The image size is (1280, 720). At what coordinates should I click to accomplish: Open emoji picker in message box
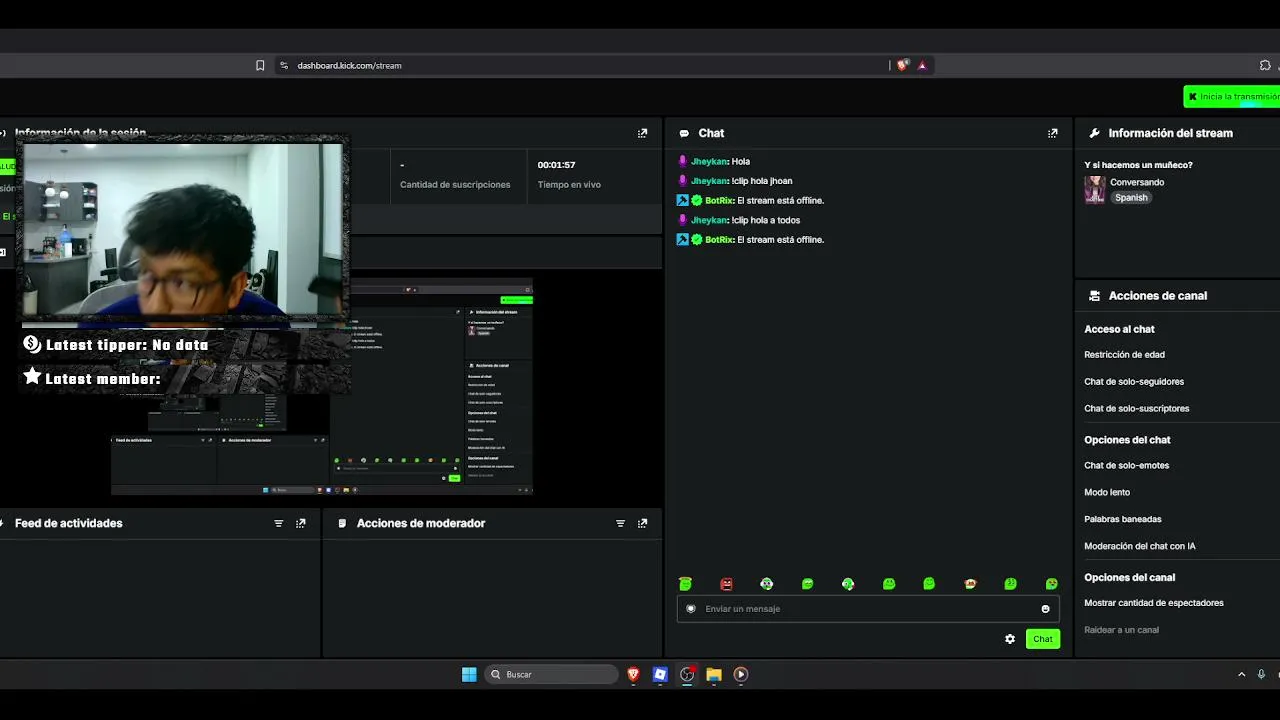click(1046, 609)
